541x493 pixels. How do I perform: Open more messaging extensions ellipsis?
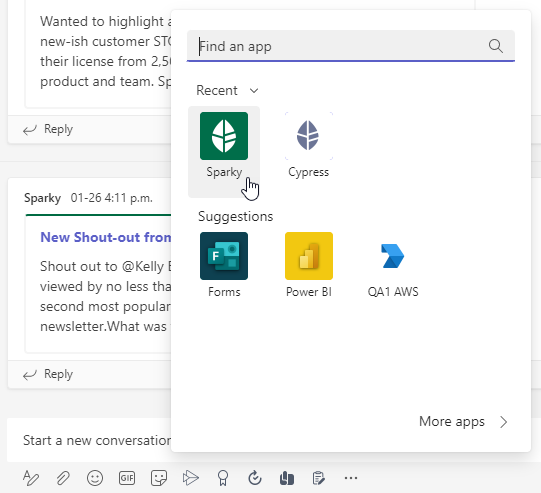tap(351, 478)
